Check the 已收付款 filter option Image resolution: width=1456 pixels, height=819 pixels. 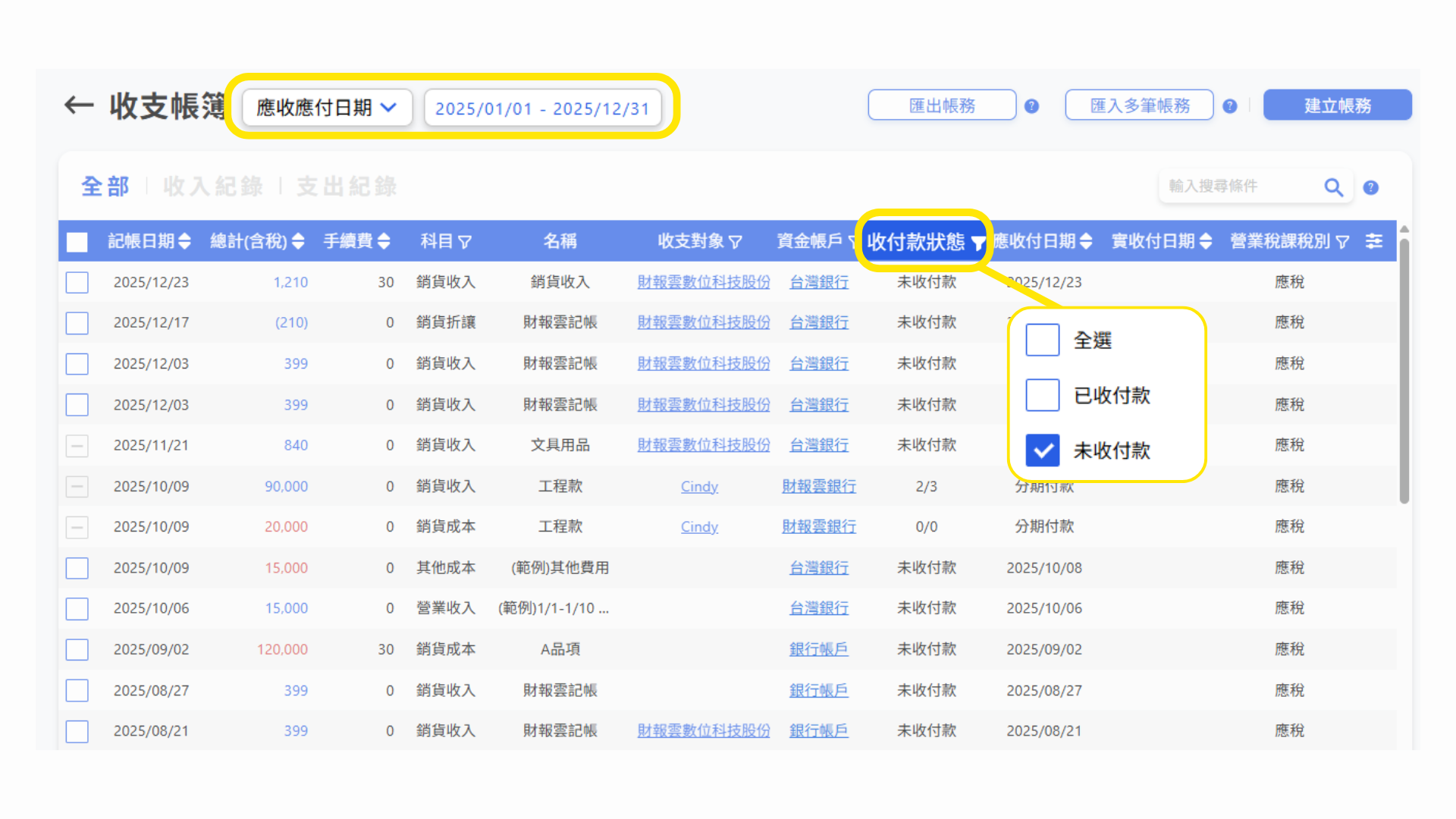[1042, 395]
